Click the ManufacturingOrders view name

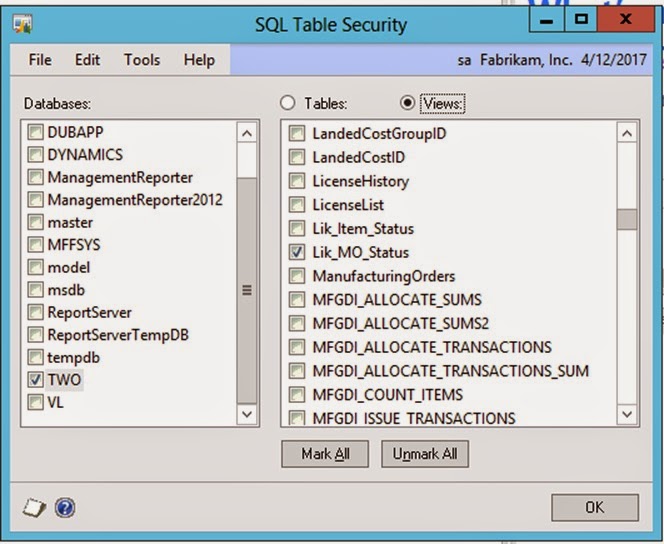(x=384, y=276)
